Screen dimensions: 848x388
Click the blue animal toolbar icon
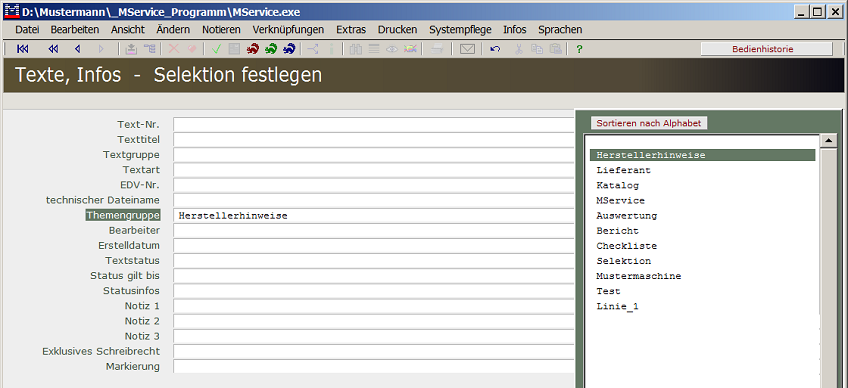(x=289, y=49)
